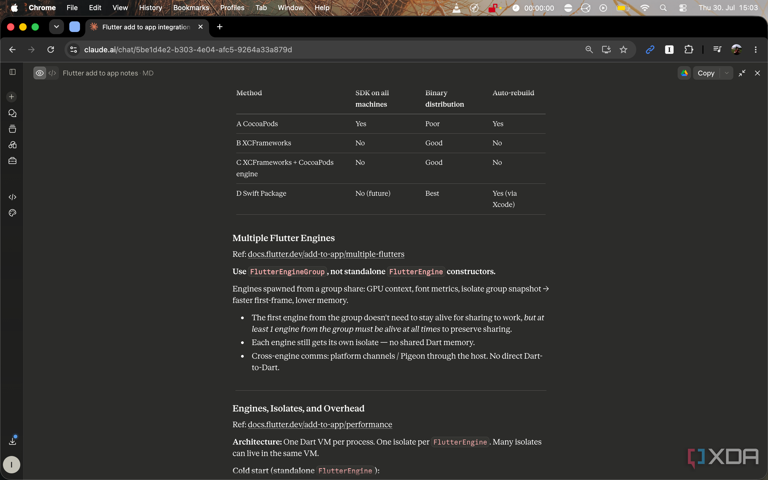The width and height of the screenshot is (768, 480).
Task: Start a new chat with plus icon
Action: click(x=12, y=97)
